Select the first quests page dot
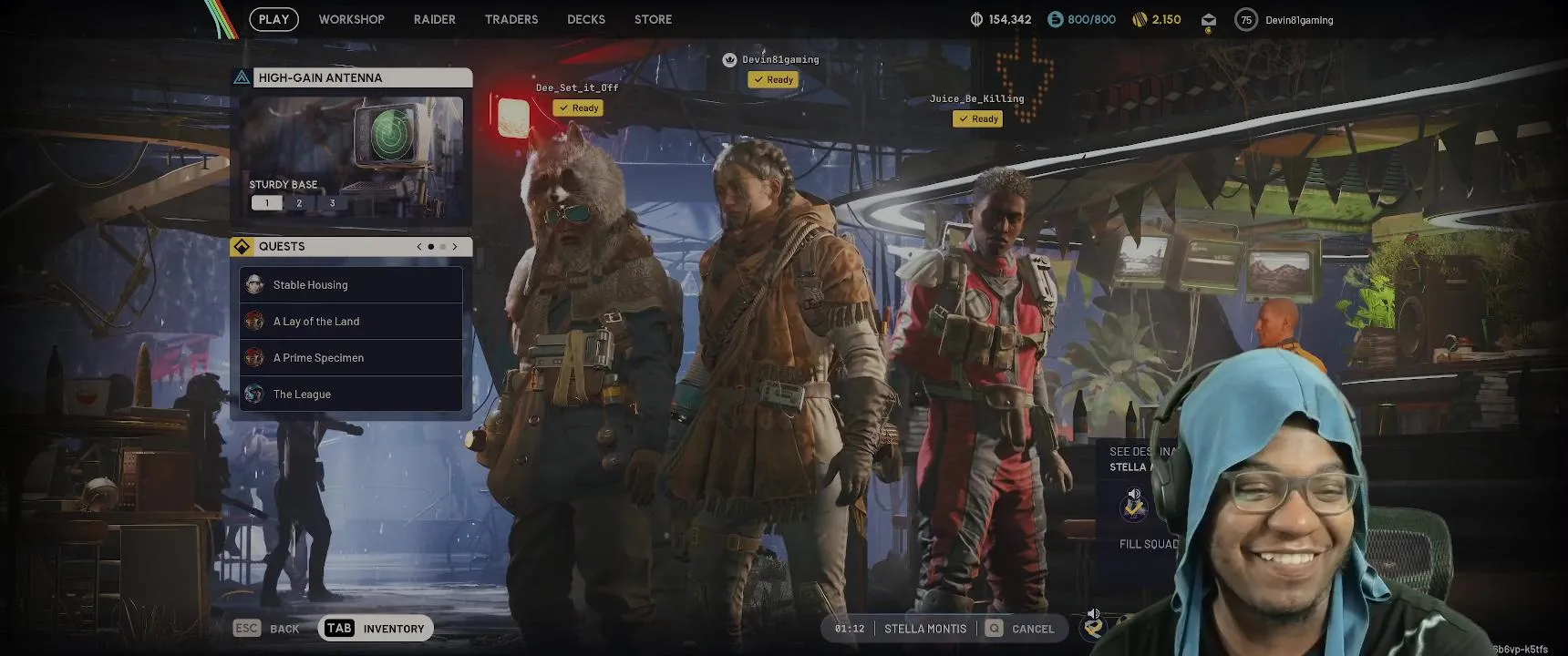Screen dimensions: 1568x656 430,246
